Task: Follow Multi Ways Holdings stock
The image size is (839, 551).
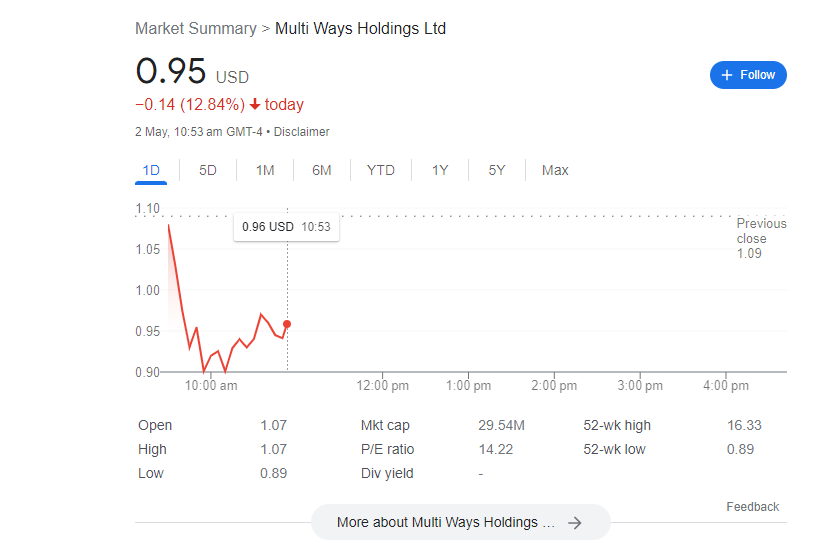Action: pos(748,75)
